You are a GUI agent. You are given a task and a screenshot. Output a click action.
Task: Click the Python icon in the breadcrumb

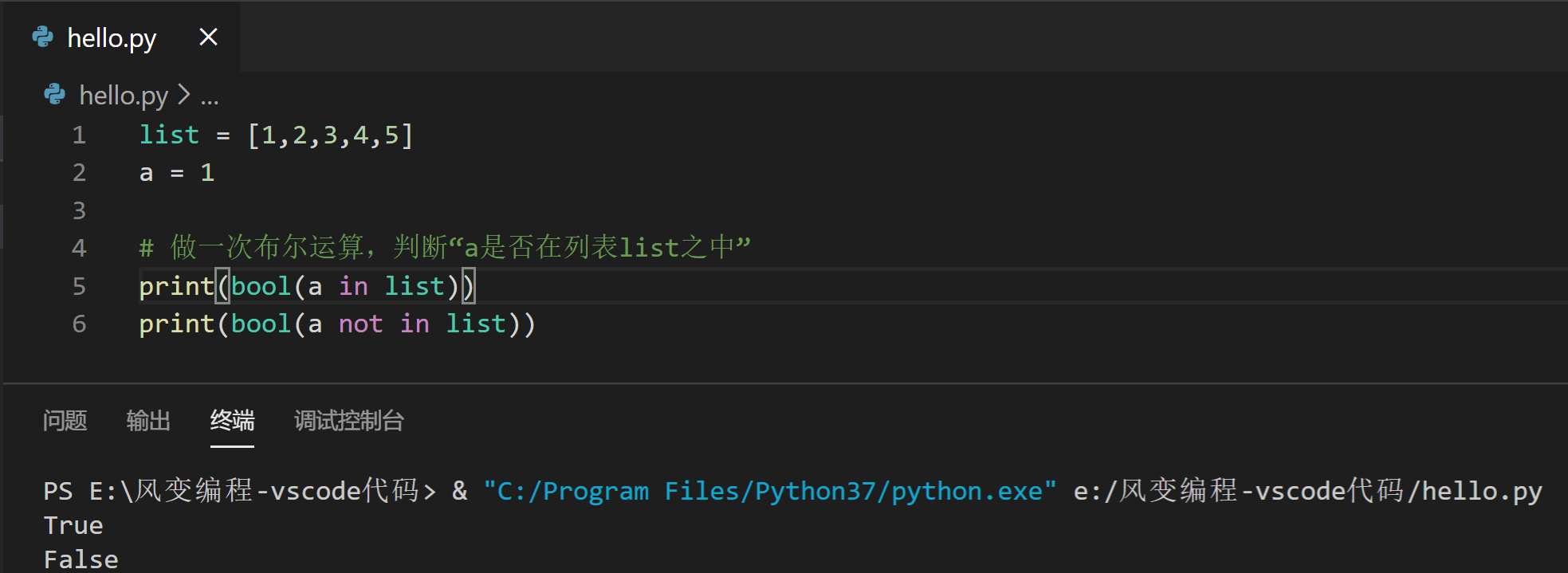(54, 95)
